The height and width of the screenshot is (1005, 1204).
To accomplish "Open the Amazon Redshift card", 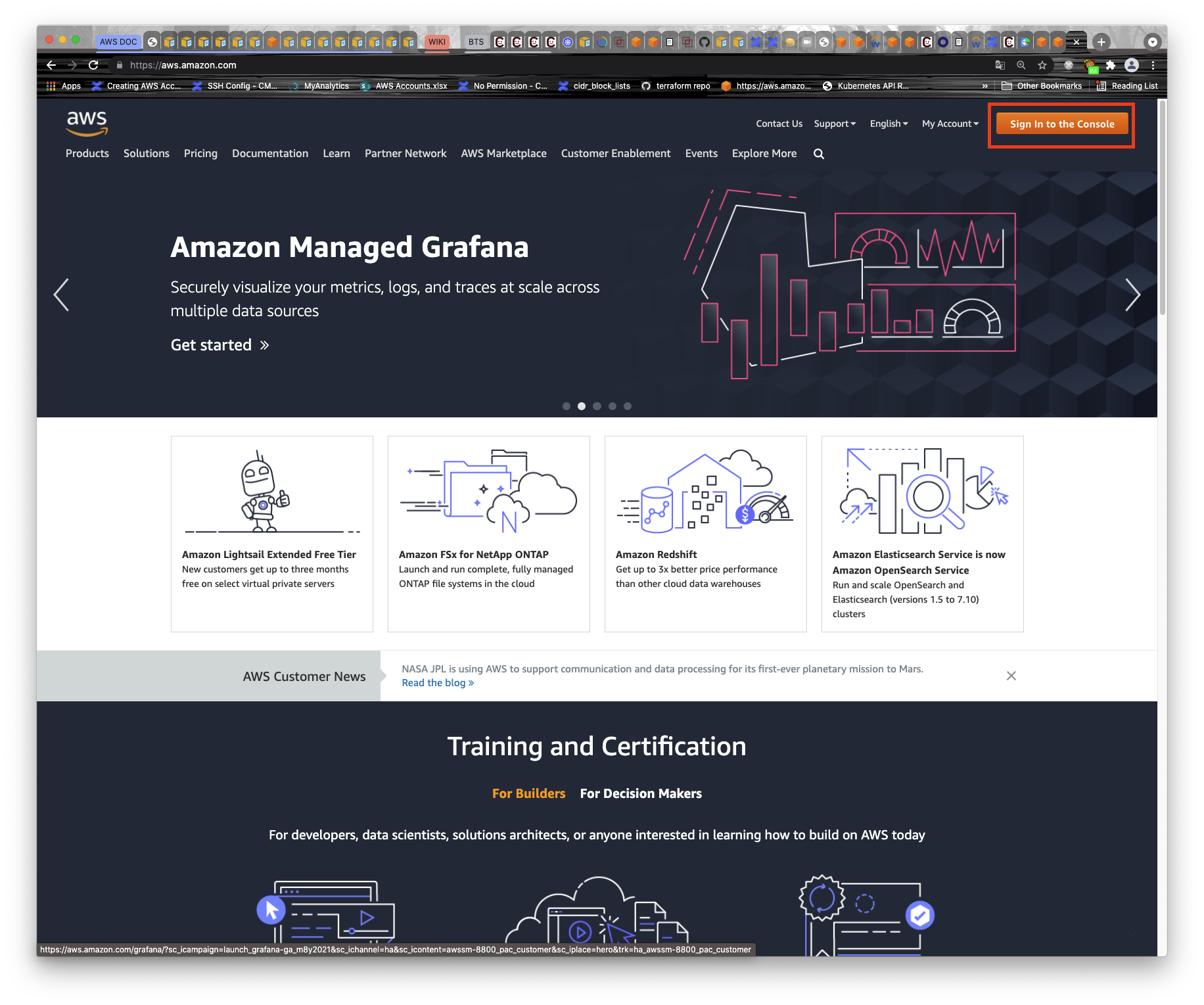I will (706, 534).
